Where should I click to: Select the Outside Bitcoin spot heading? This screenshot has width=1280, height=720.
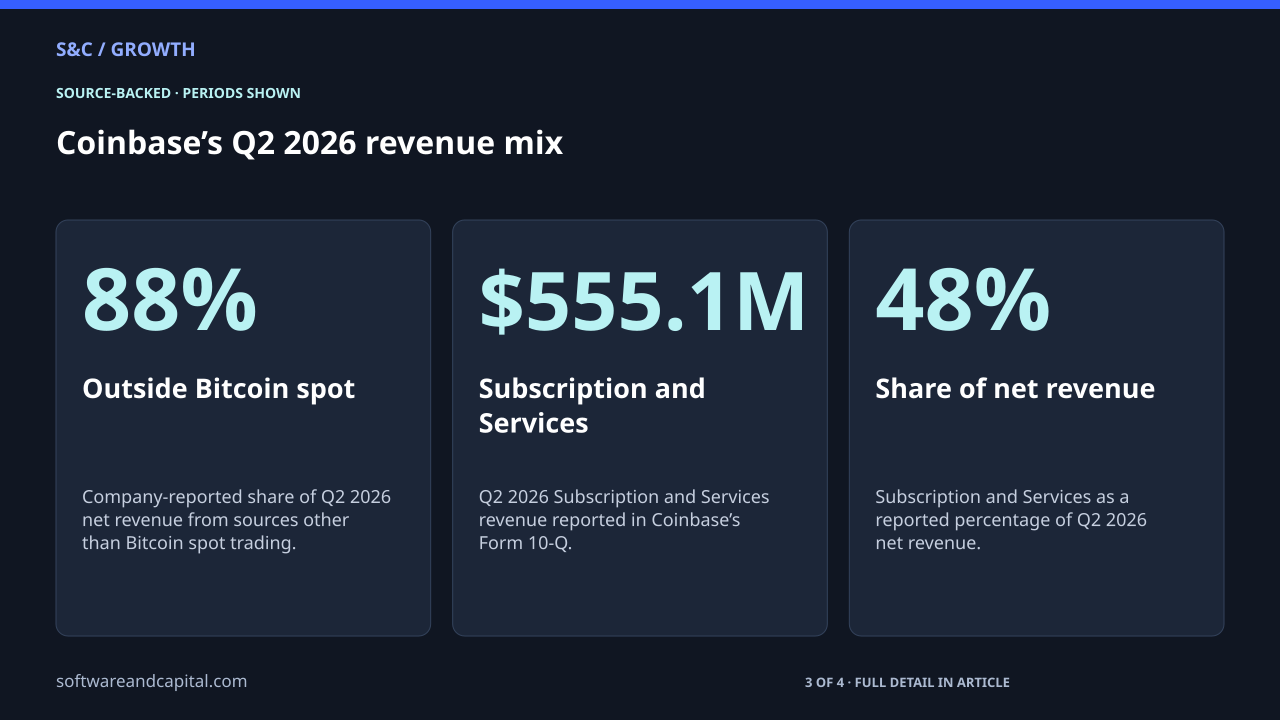[x=218, y=388]
